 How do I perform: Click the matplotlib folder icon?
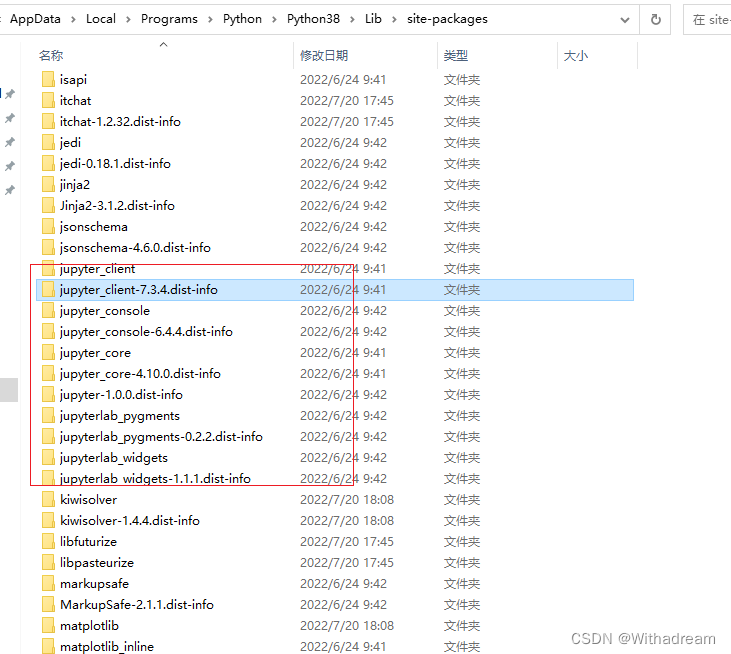point(48,625)
